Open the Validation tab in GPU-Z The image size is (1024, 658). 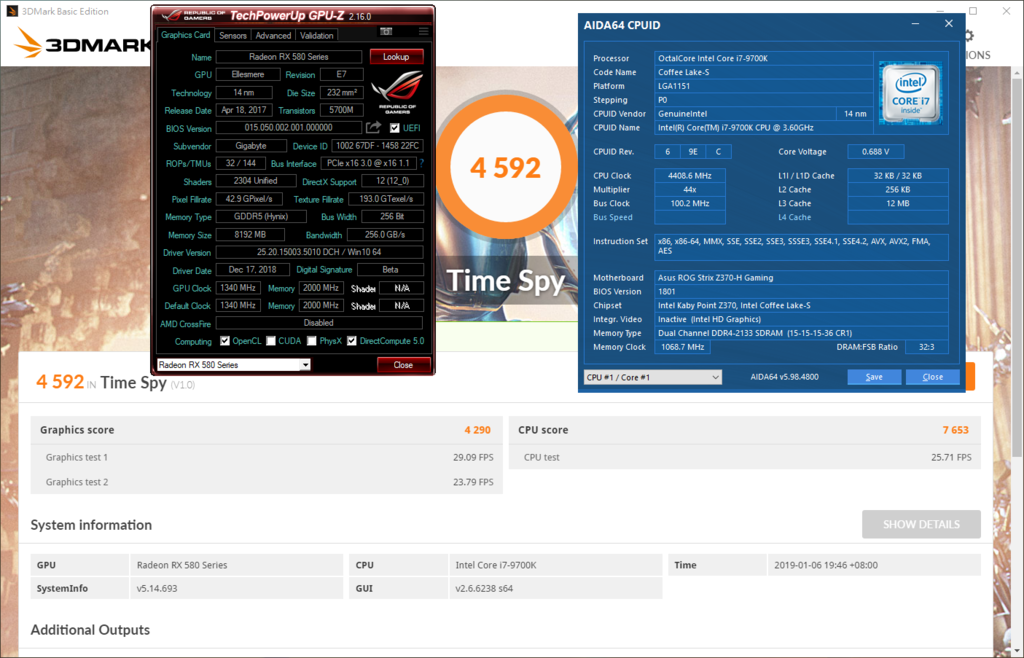[x=317, y=36]
